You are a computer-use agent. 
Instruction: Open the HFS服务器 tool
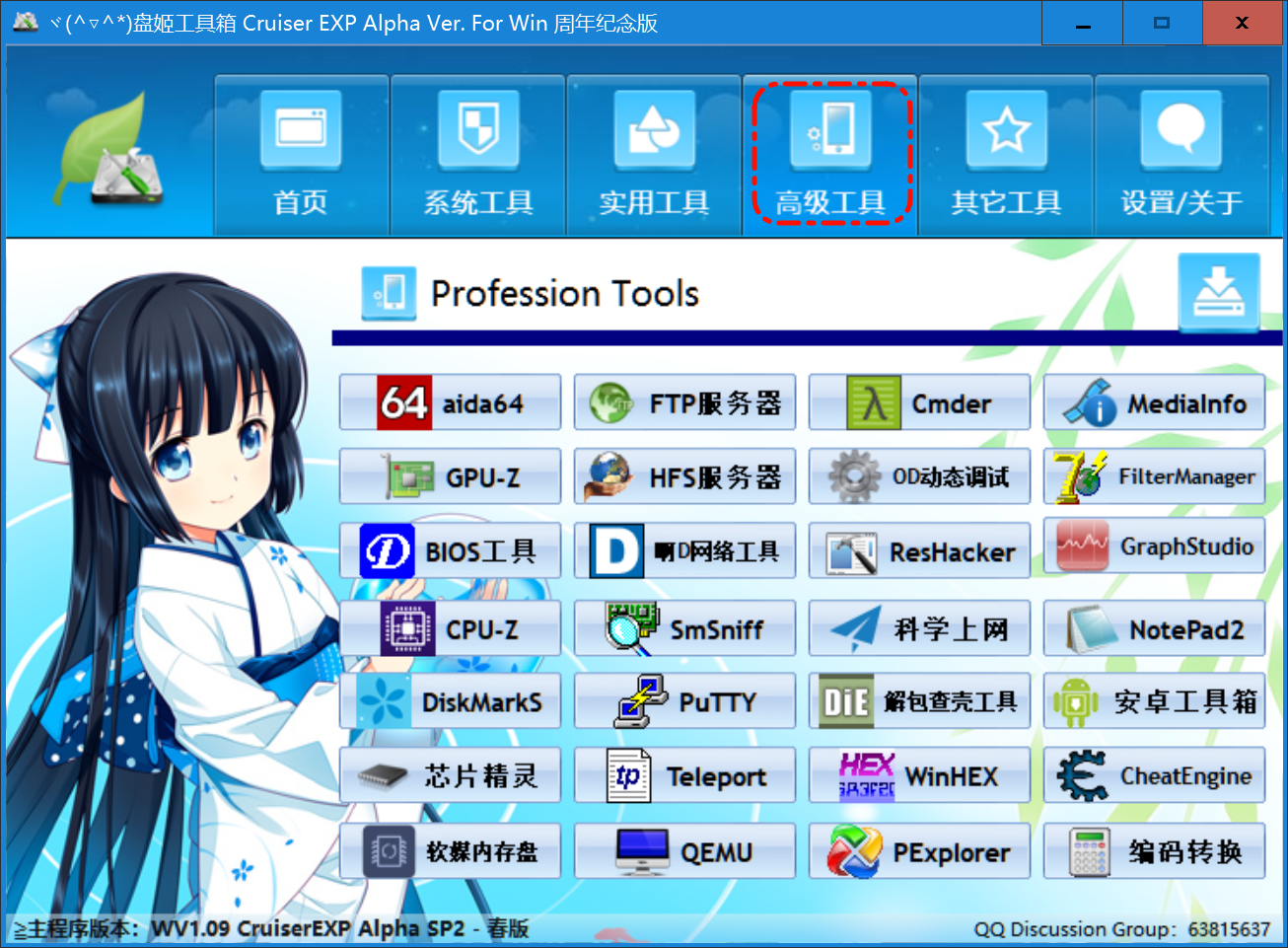(x=684, y=476)
